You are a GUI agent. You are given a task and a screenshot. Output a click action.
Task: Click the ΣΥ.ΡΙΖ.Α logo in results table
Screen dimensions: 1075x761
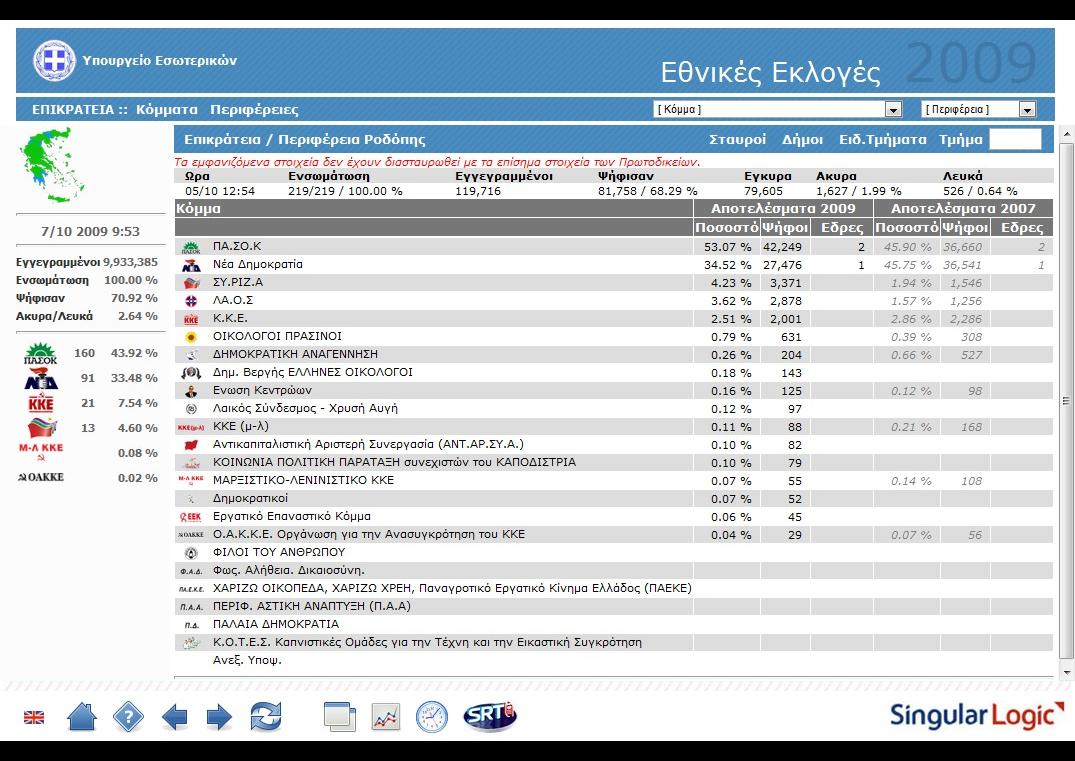click(x=191, y=282)
